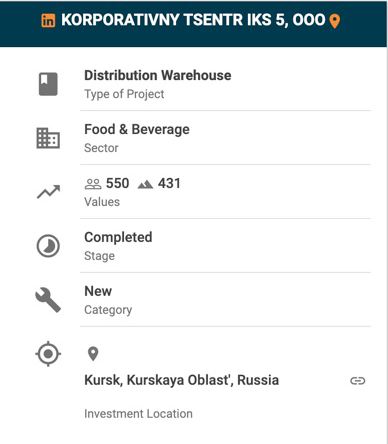Image resolution: width=388 pixels, height=444 pixels.
Task: Select the Distribution Warehouse text
Action: (158, 75)
